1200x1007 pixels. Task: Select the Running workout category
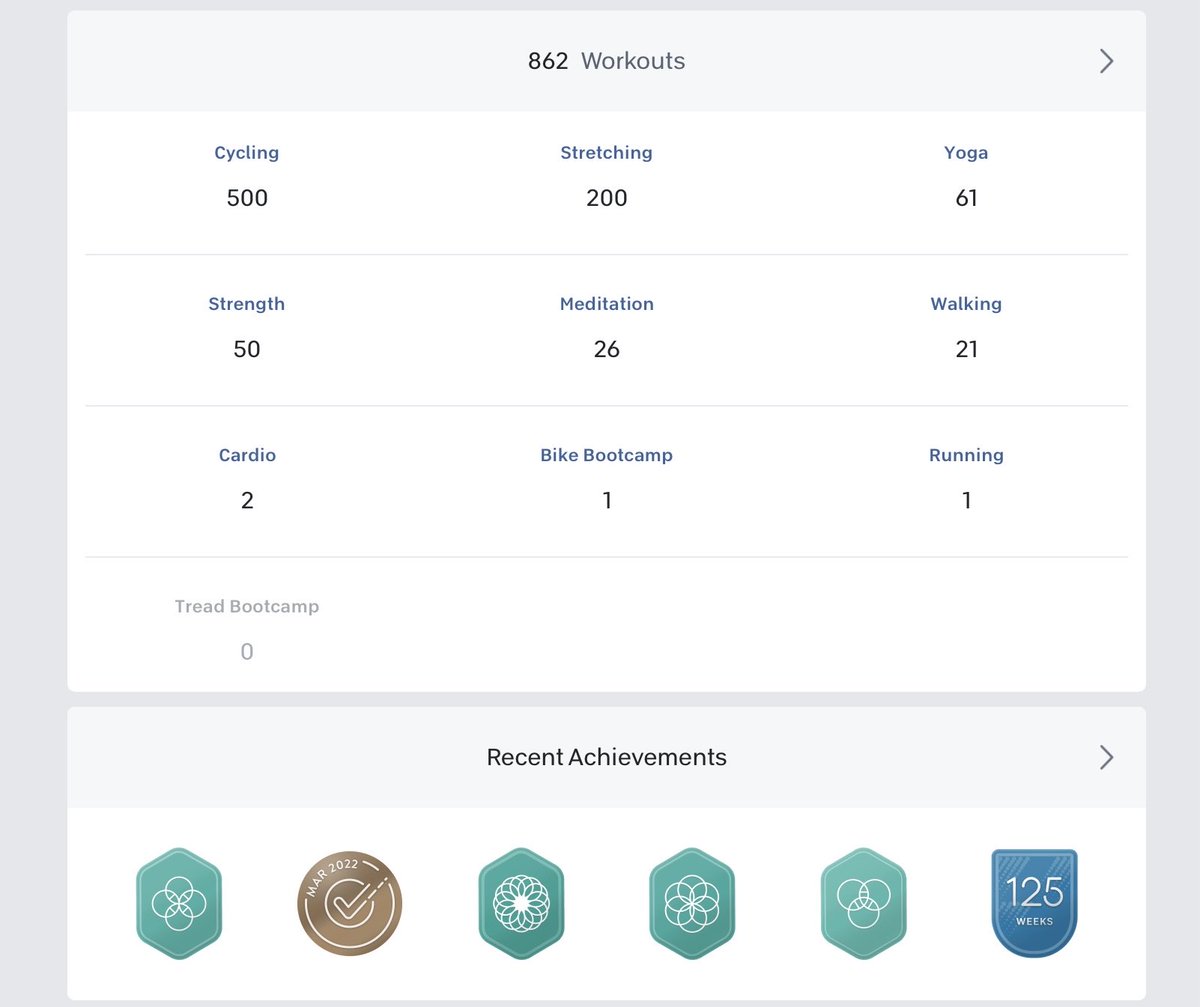point(966,455)
